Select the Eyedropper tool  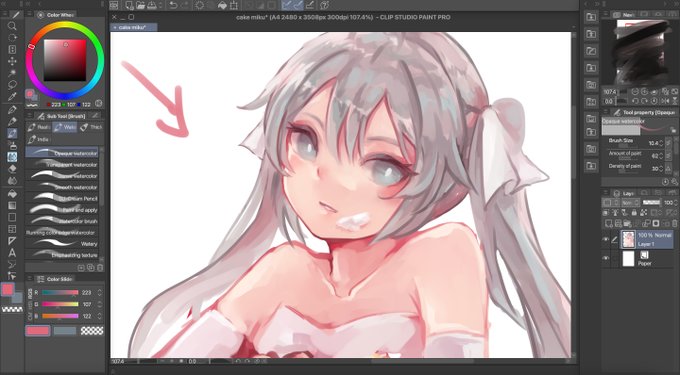[12, 96]
